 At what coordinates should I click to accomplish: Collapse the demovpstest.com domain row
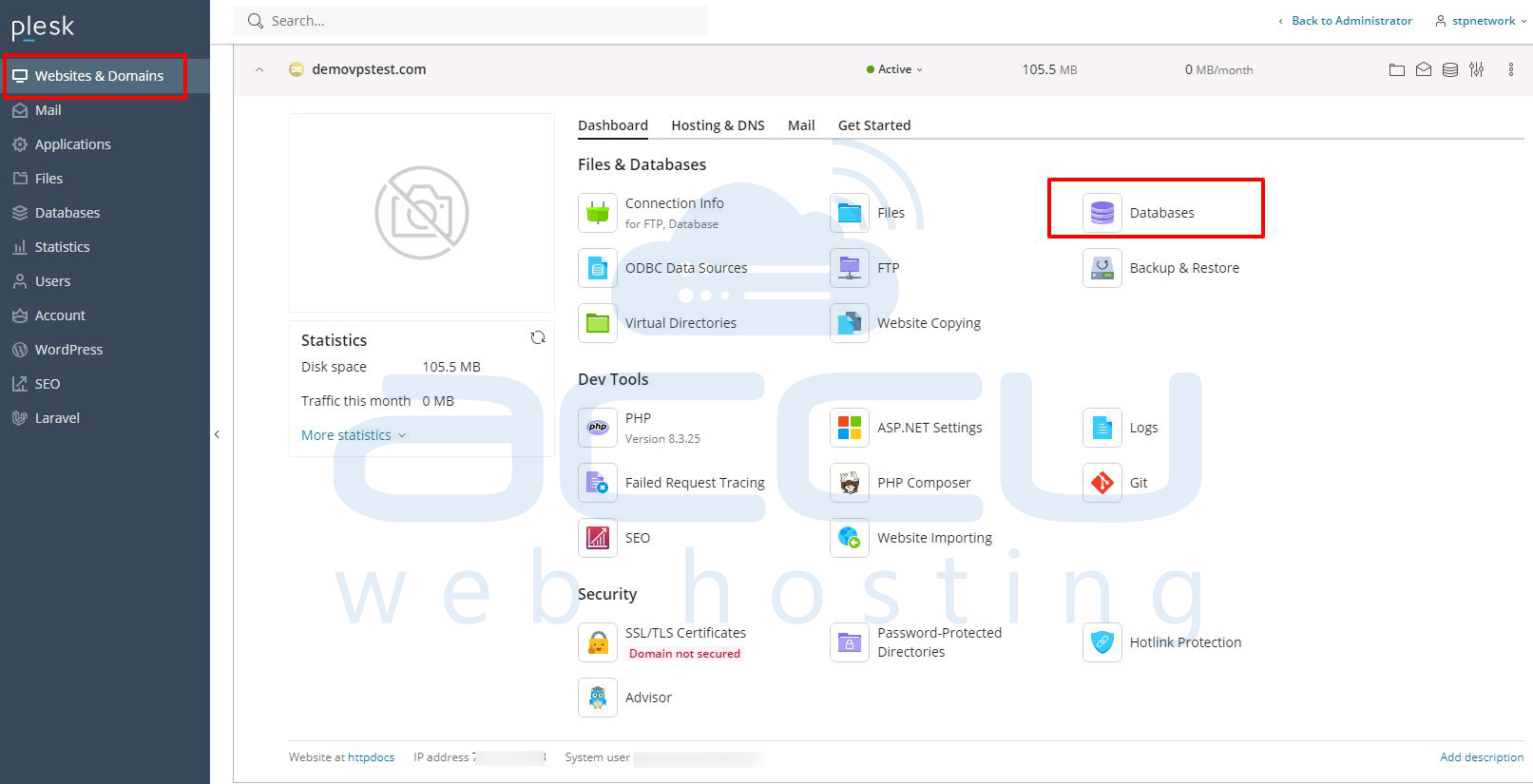pyautogui.click(x=259, y=69)
